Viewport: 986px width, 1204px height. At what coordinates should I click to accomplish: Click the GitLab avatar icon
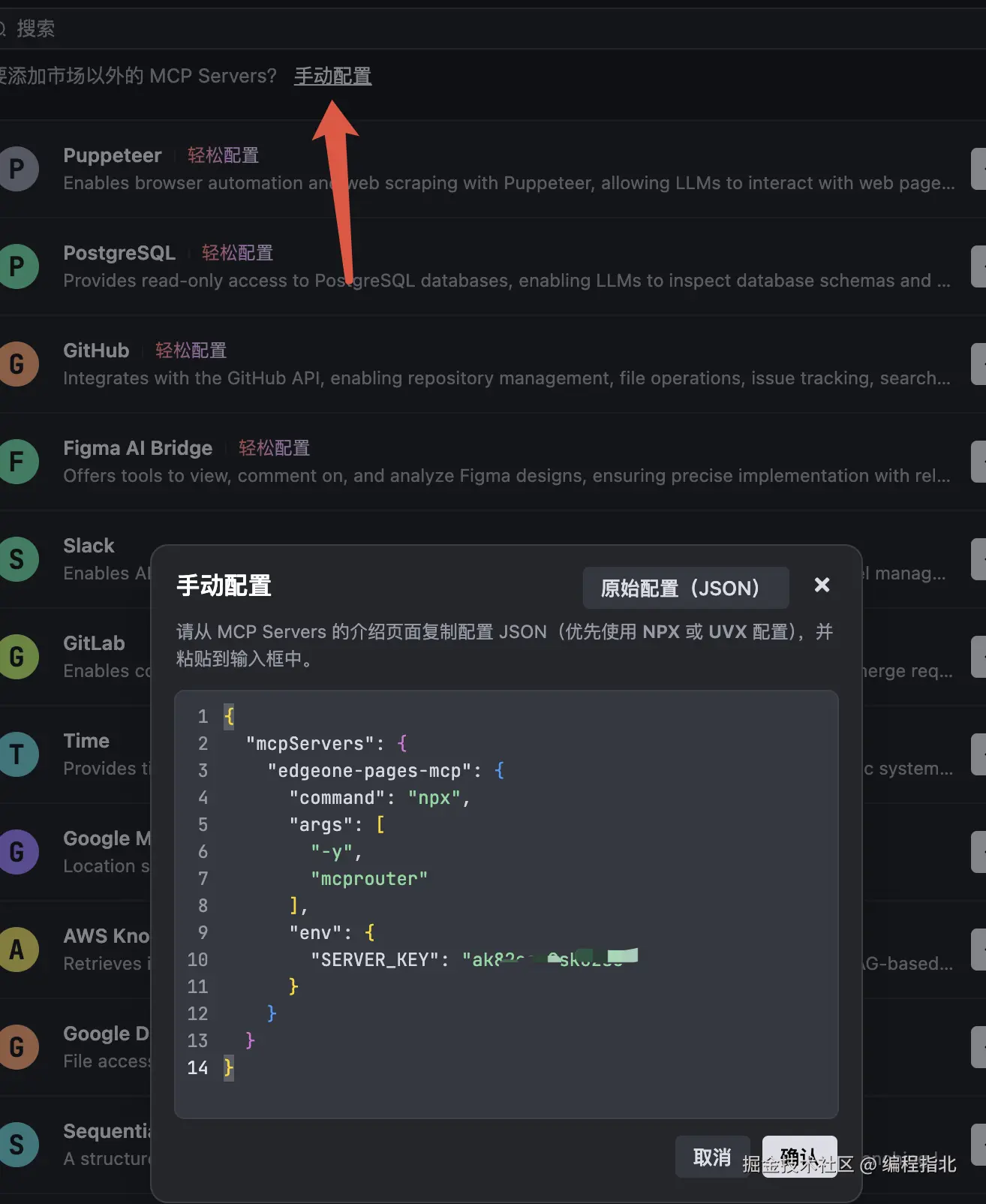point(17,657)
